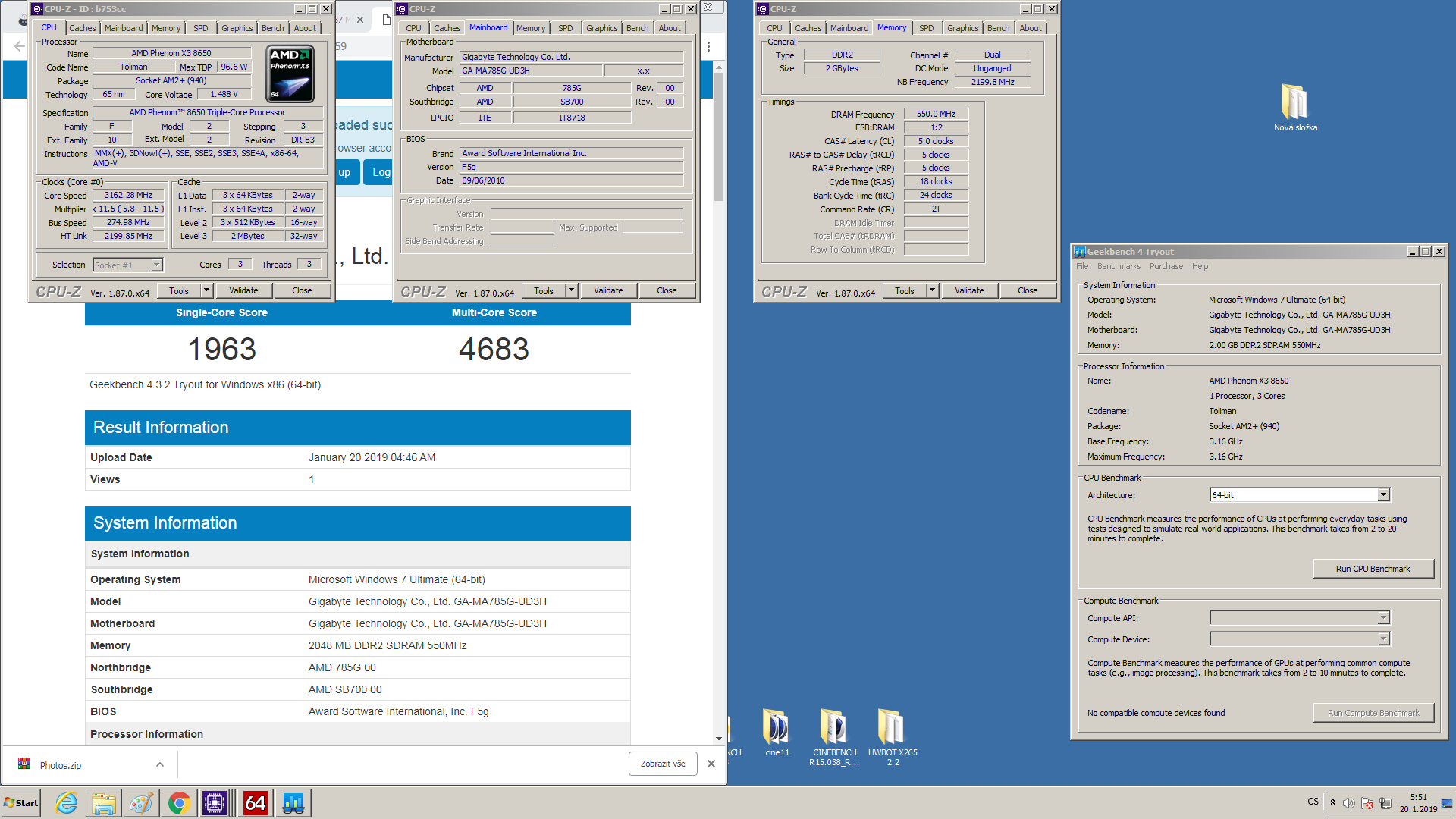Click the Single-Core Score value 1963

221,350
